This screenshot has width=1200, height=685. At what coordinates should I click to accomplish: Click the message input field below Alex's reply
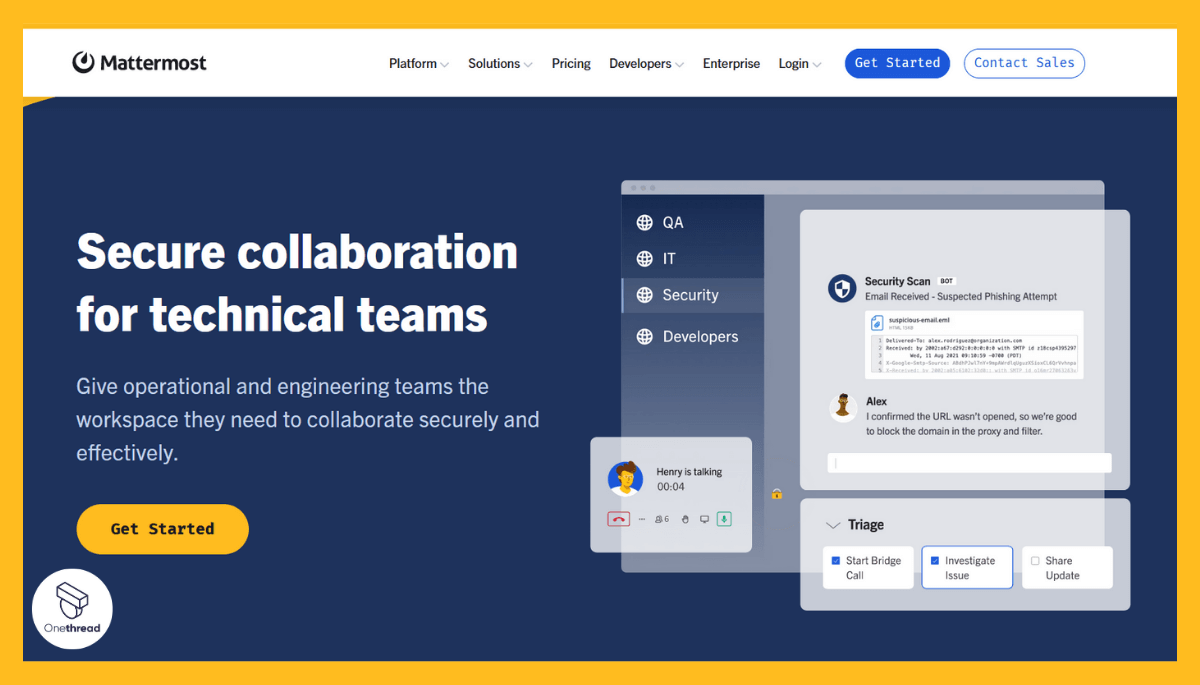968,462
